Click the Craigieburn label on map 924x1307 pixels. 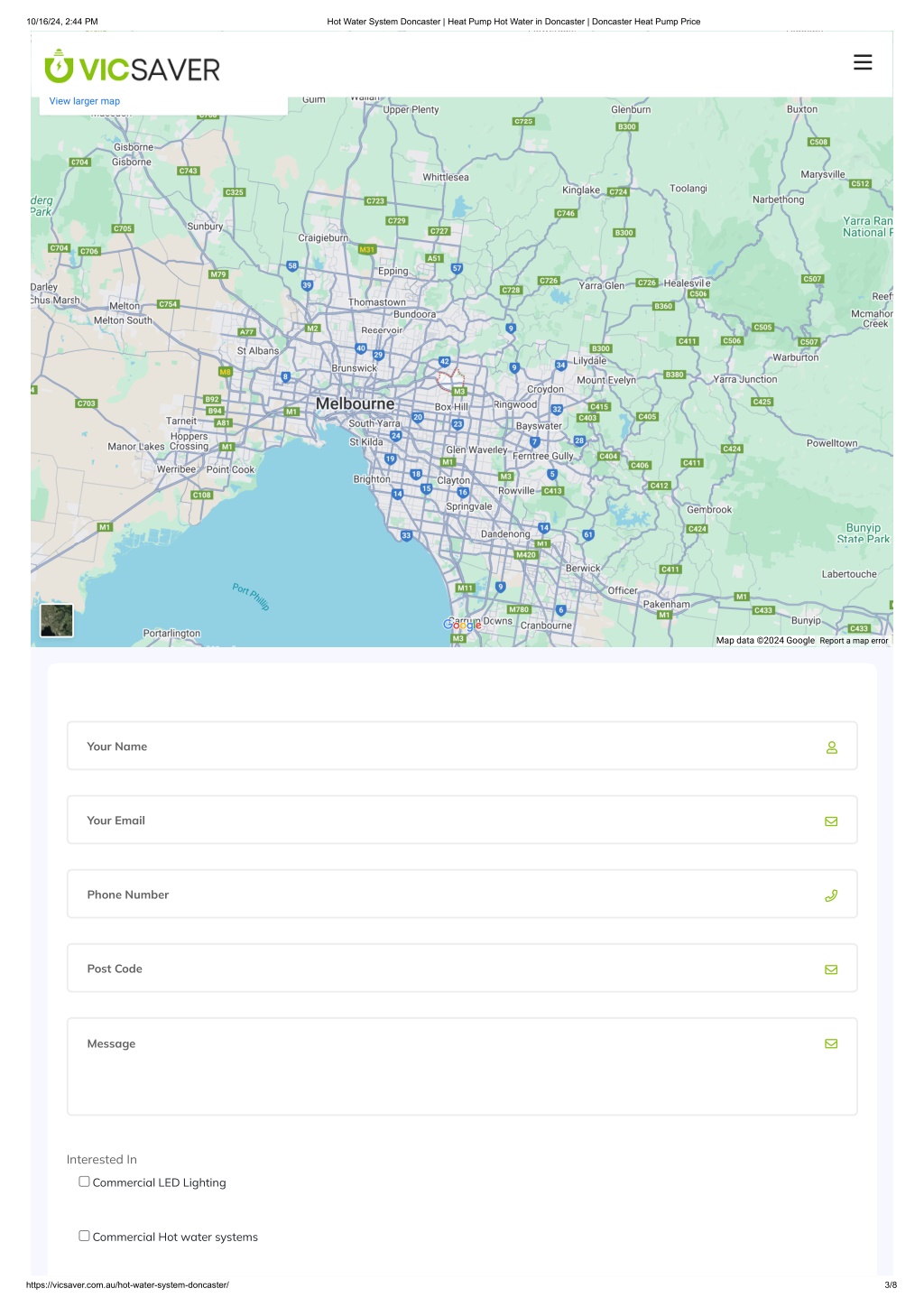(323, 238)
